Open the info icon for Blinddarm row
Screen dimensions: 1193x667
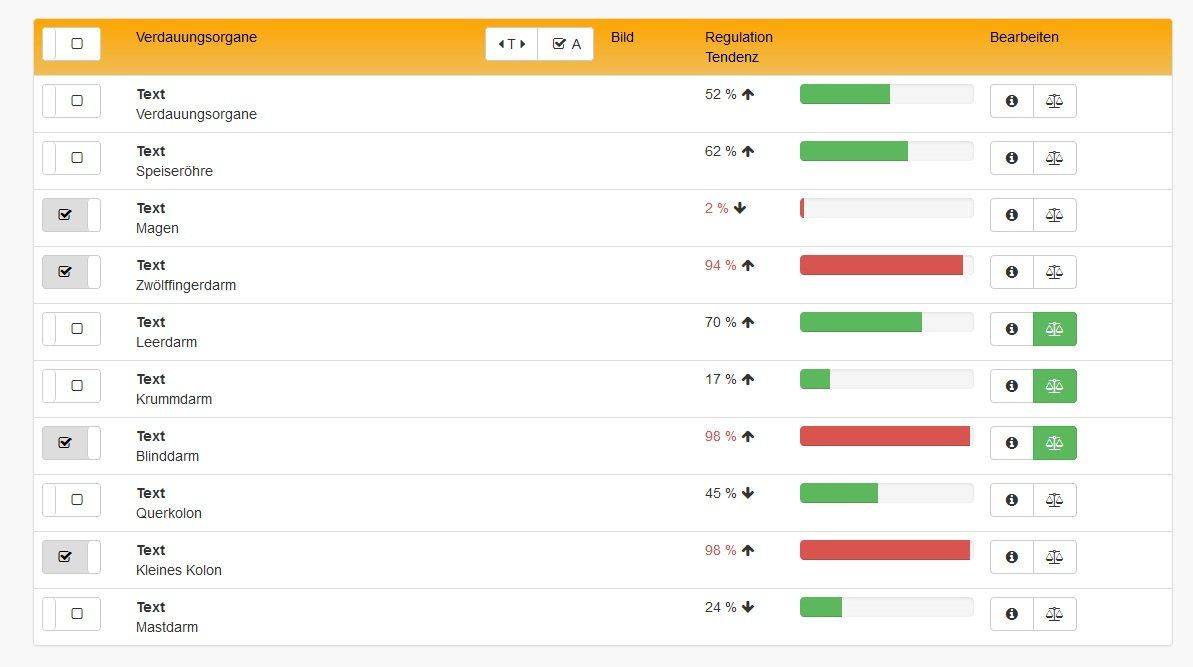pos(1011,443)
